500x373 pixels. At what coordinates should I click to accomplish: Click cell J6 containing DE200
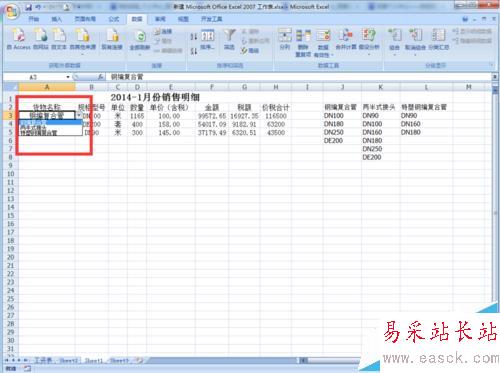coord(342,140)
